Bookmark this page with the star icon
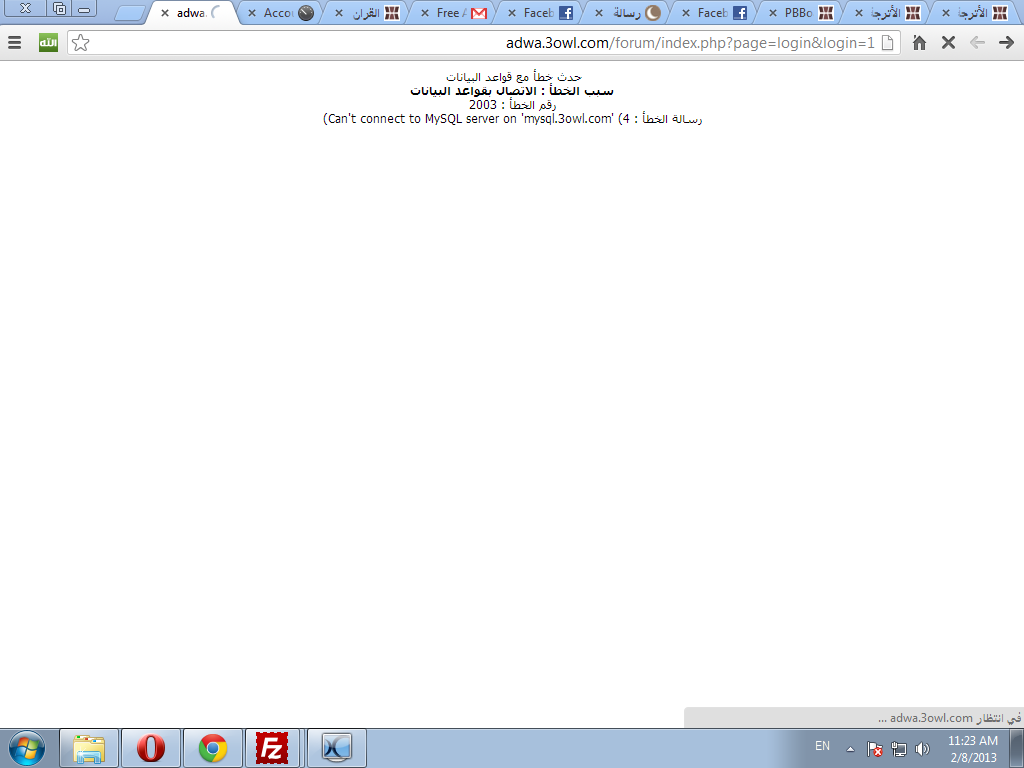Viewport: 1024px width, 768px height. [80, 43]
